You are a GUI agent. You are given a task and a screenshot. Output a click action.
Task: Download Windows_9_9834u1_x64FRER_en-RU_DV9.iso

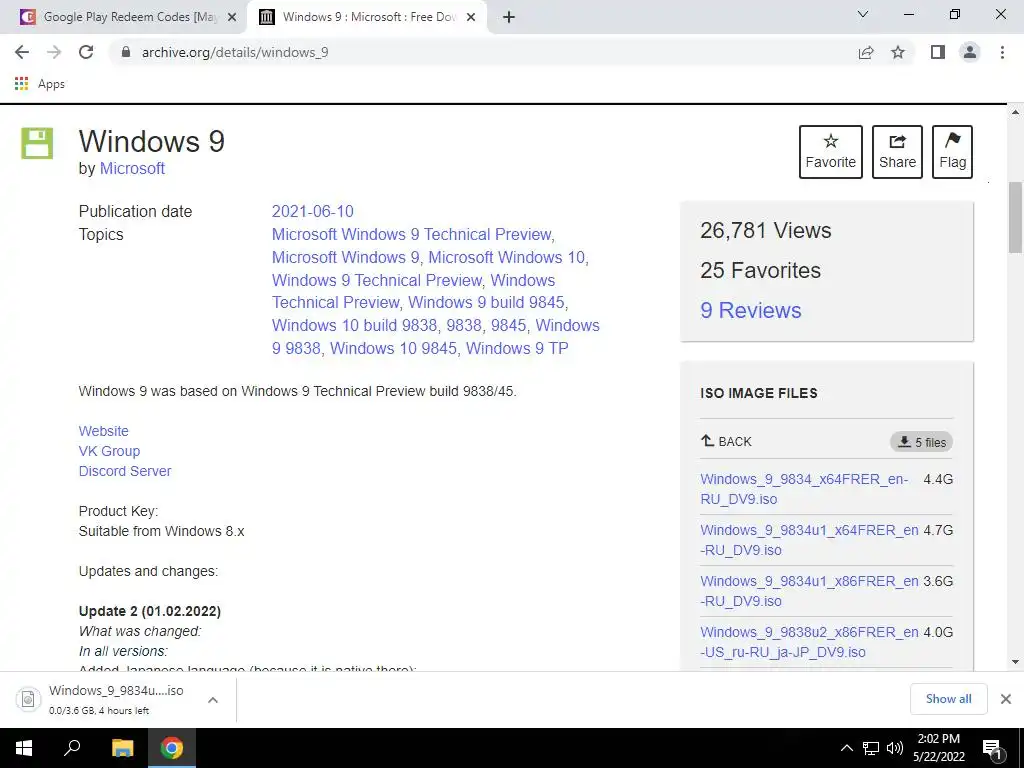tap(809, 540)
